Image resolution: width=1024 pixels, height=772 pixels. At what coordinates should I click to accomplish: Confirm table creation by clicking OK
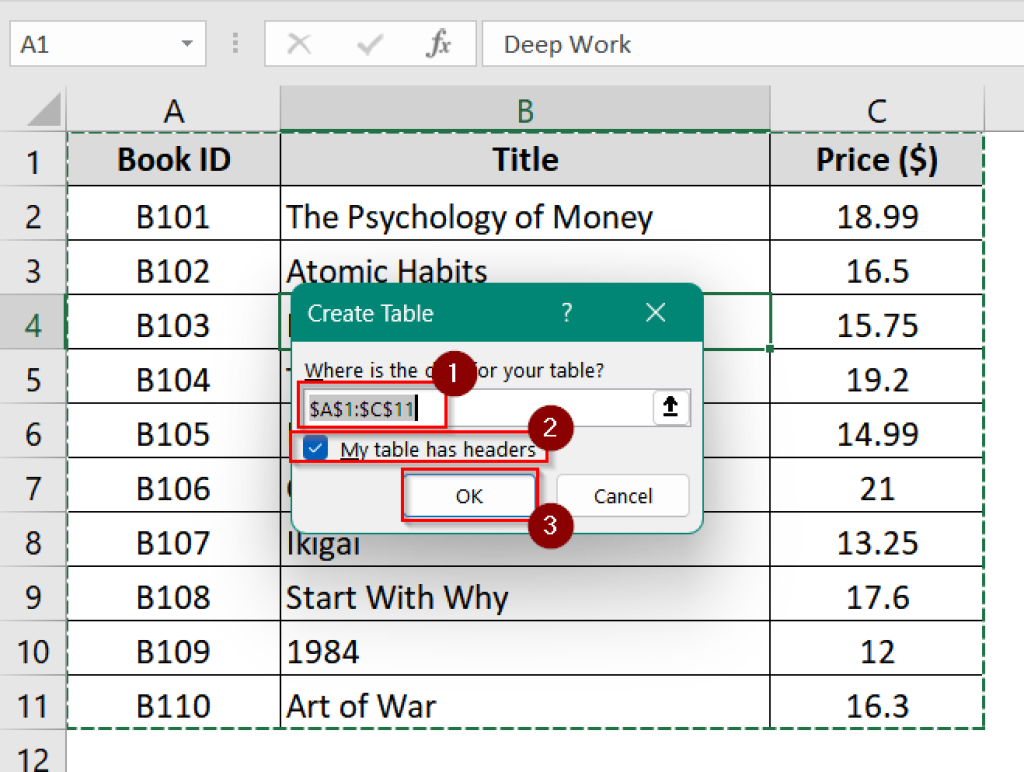click(x=469, y=496)
